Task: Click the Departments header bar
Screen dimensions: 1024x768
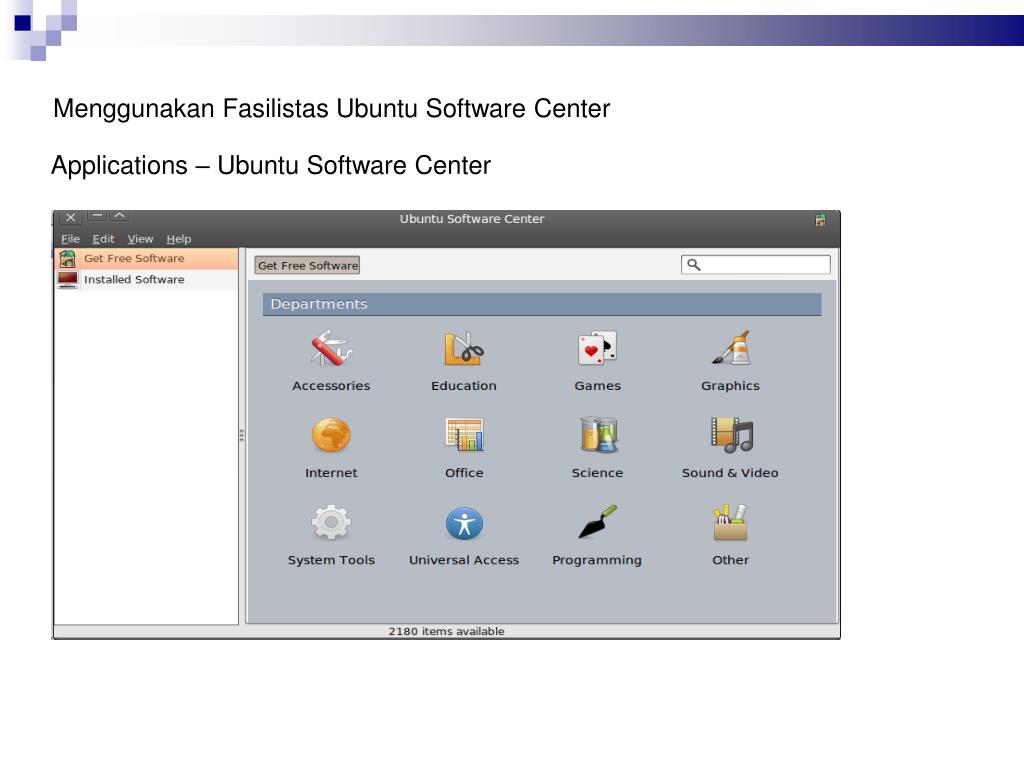Action: [542, 304]
